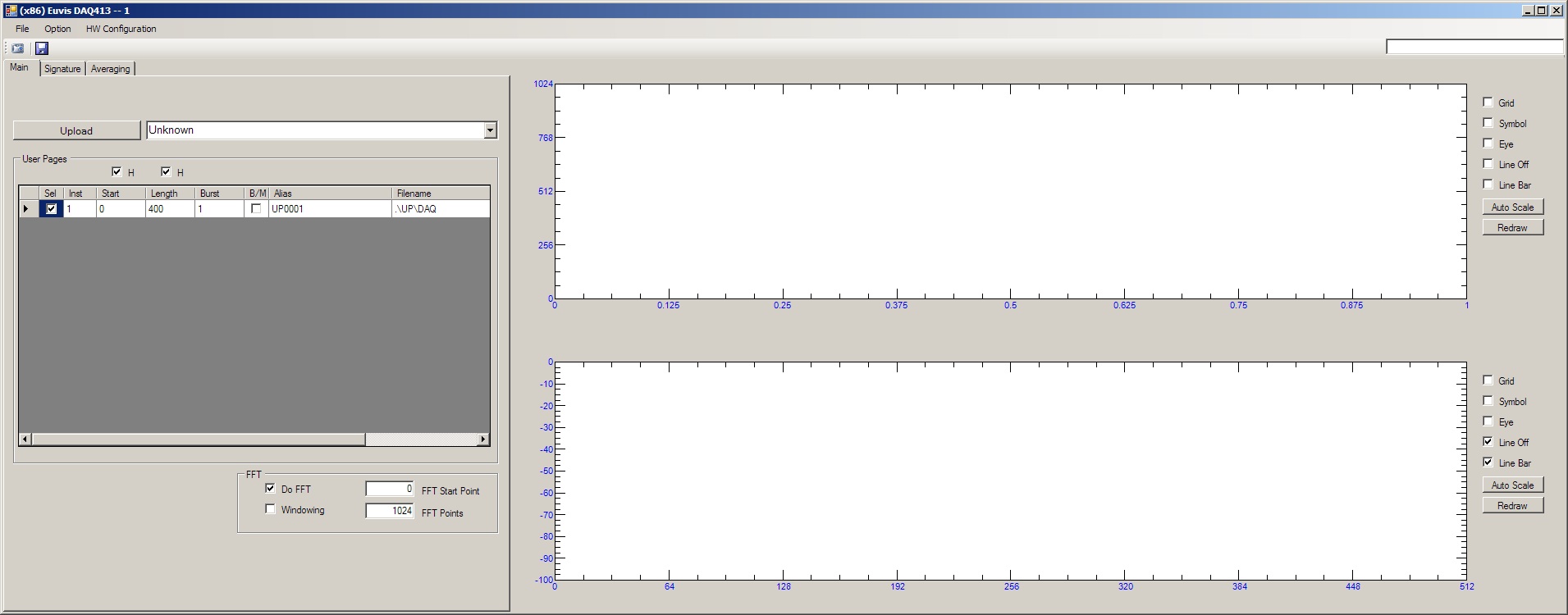Toggle the second H checkbox in User Pages
The width and height of the screenshot is (1568, 615).
point(166,171)
